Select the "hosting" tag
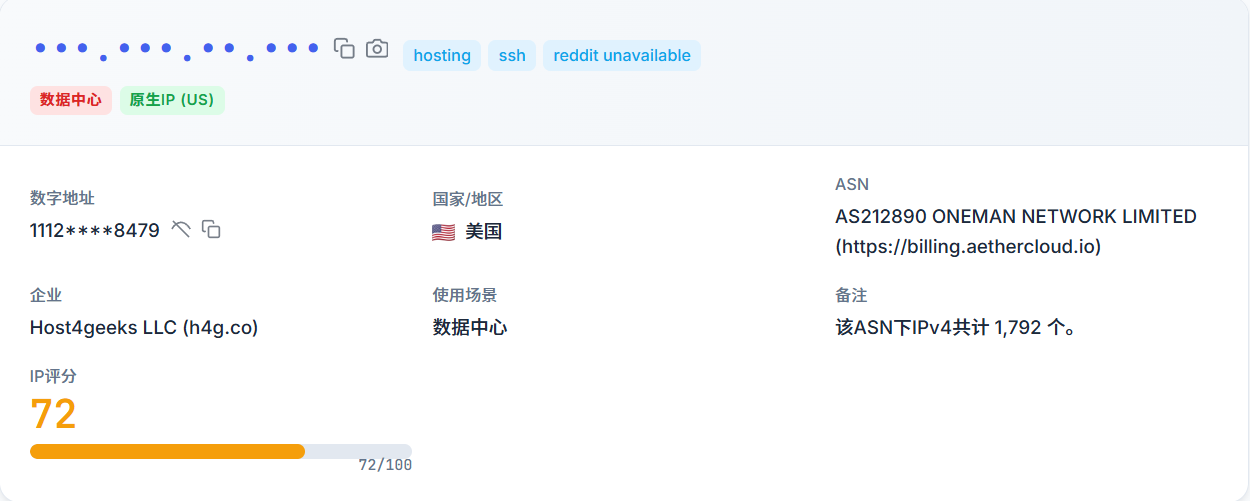 (x=442, y=56)
